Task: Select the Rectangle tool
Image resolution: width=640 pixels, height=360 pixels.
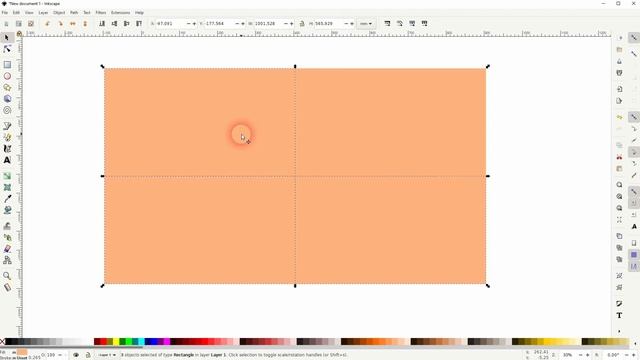Action: [7, 64]
